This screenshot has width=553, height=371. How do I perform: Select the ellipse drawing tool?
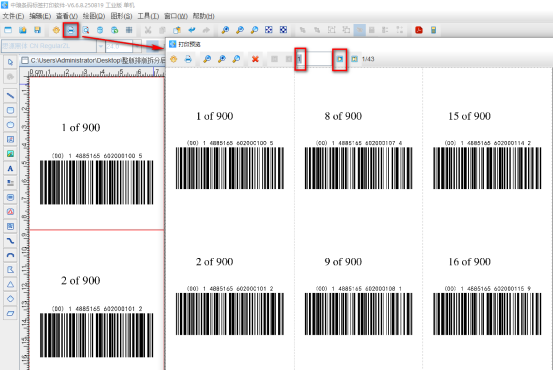pos(10,125)
